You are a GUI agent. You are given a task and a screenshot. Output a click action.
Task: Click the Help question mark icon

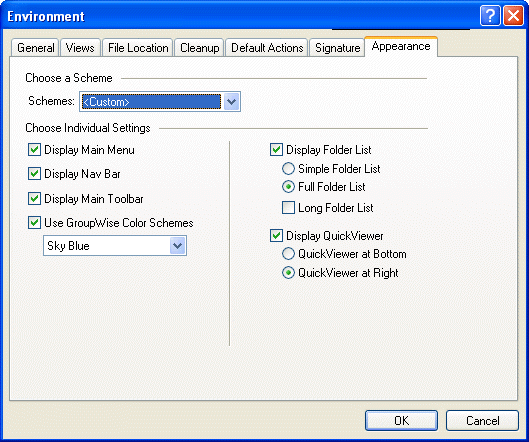click(x=490, y=16)
